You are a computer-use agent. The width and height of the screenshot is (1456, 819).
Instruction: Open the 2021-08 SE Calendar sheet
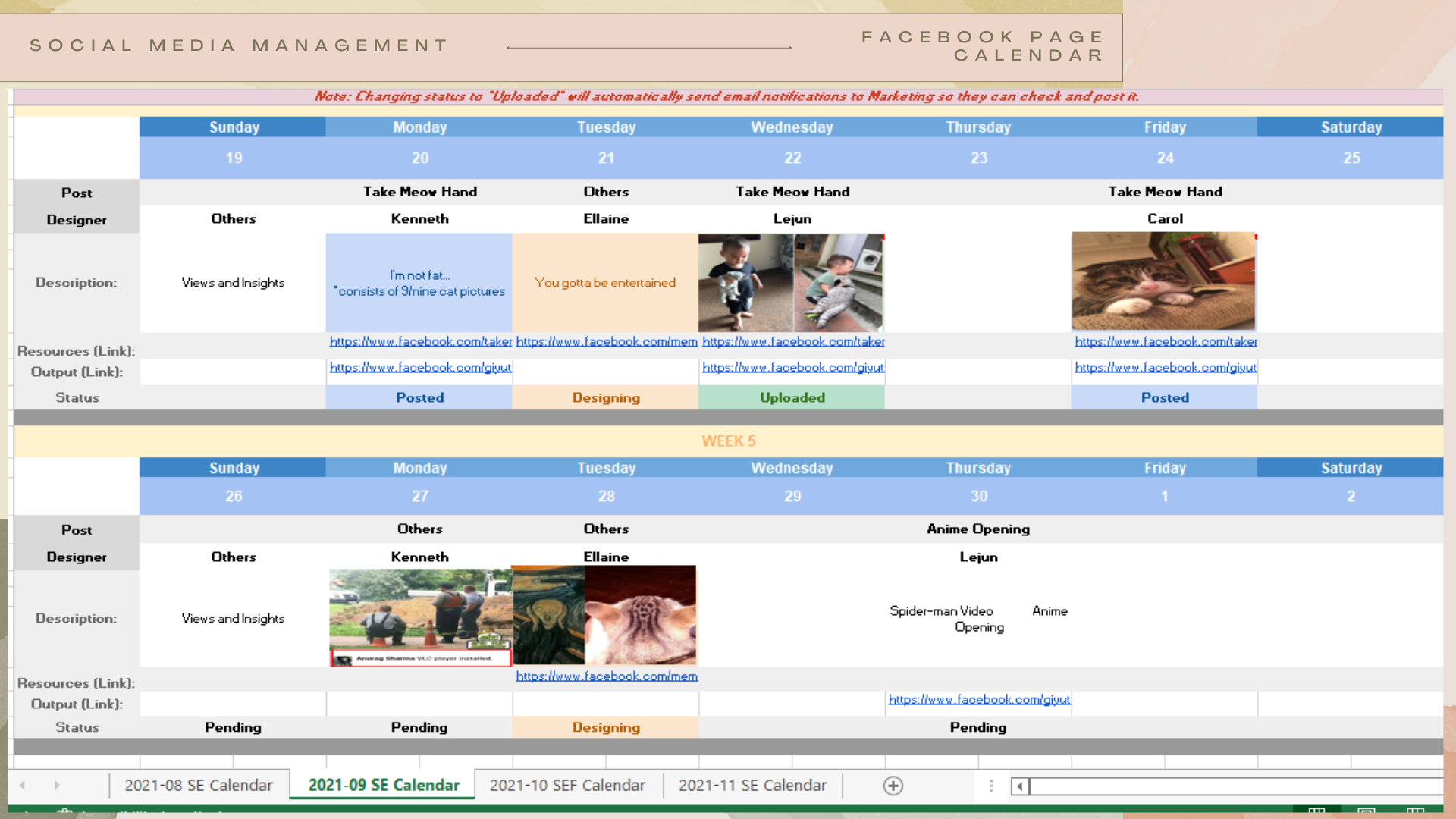pyautogui.click(x=199, y=785)
